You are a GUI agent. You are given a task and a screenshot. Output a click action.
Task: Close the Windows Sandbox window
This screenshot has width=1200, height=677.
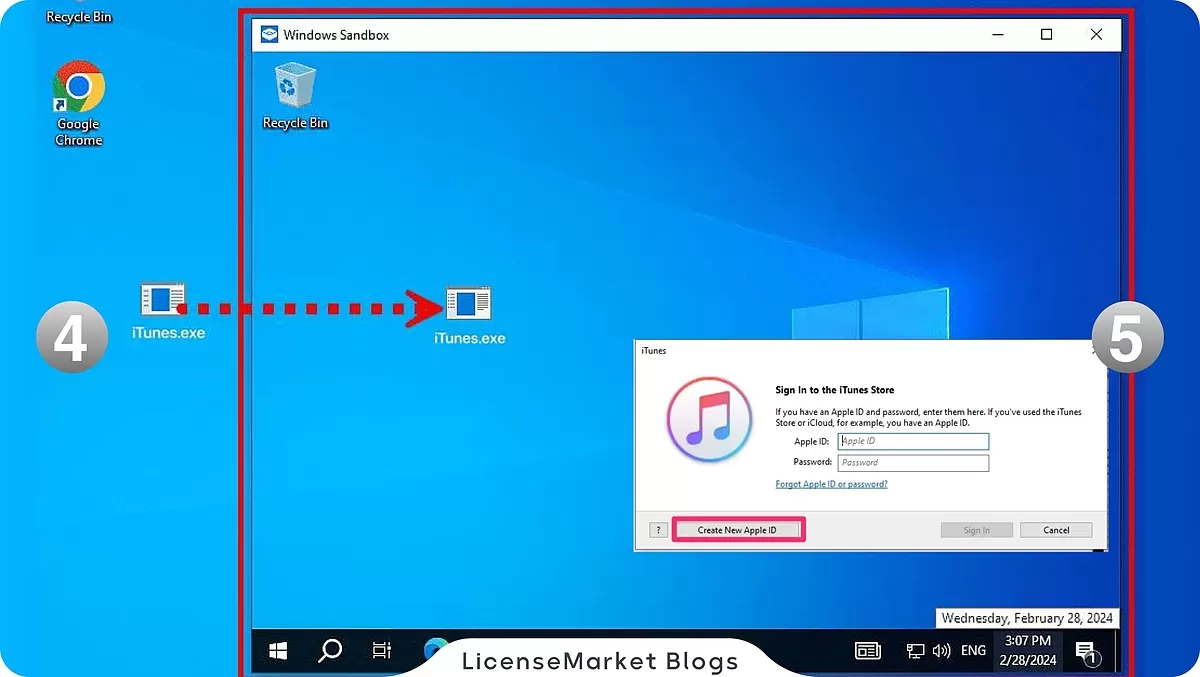click(x=1096, y=35)
